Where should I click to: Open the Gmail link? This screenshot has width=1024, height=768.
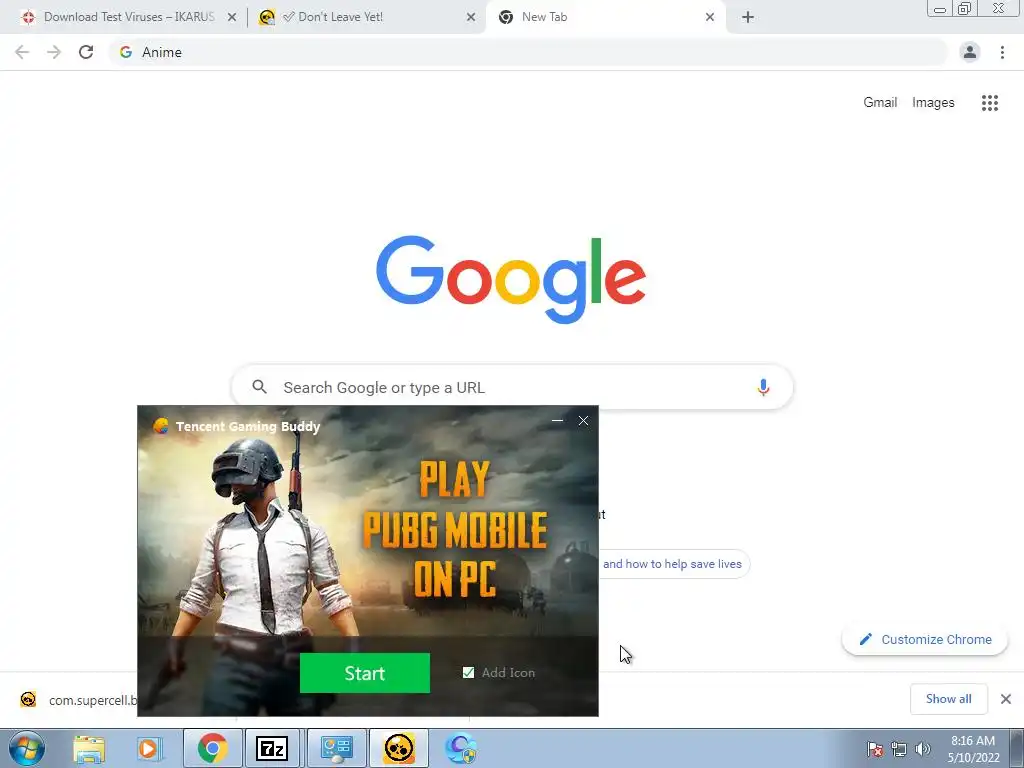[880, 103]
